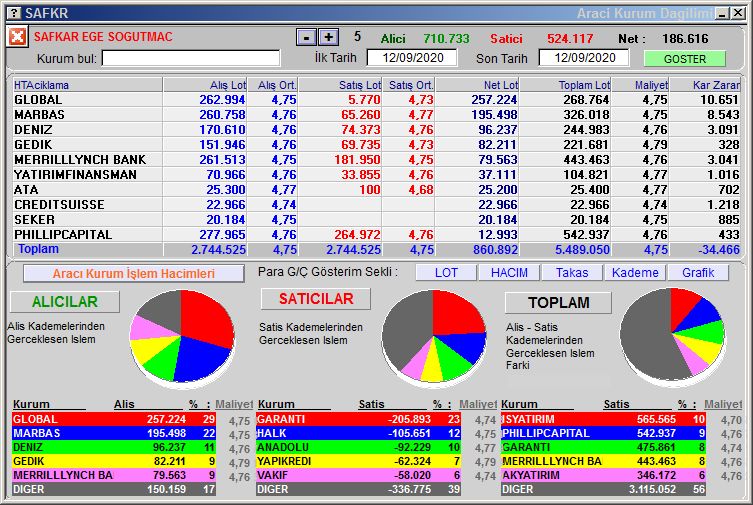Image resolution: width=753 pixels, height=505 pixels.
Task: Edit the Son Tarih date field
Action: click(584, 58)
